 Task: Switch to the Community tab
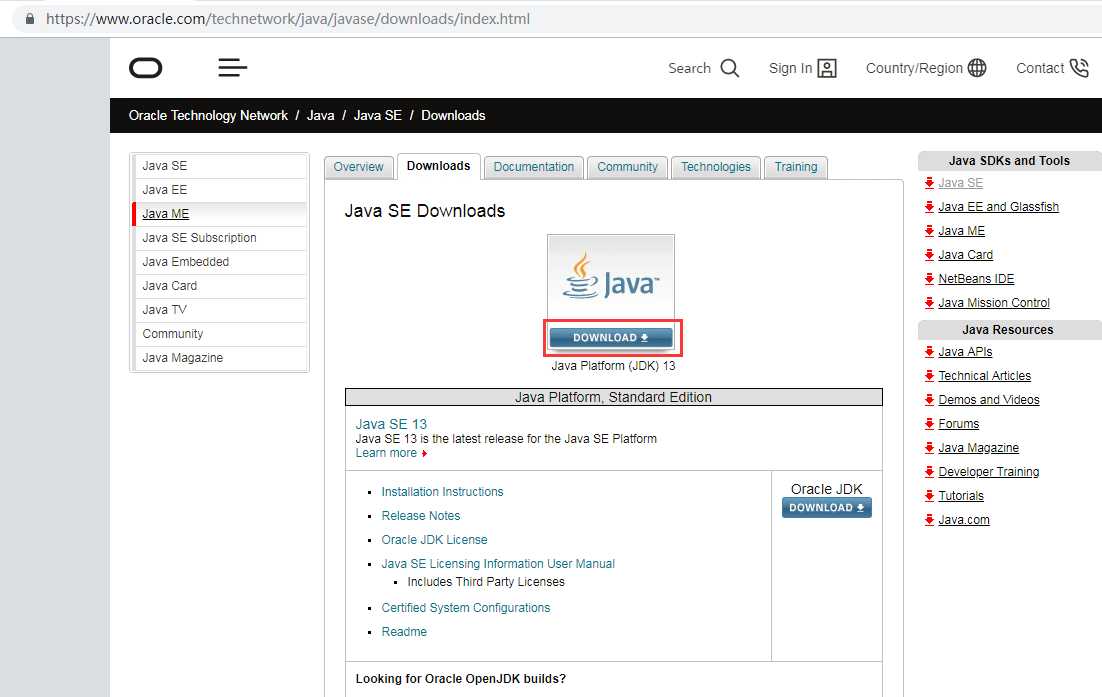pos(628,167)
